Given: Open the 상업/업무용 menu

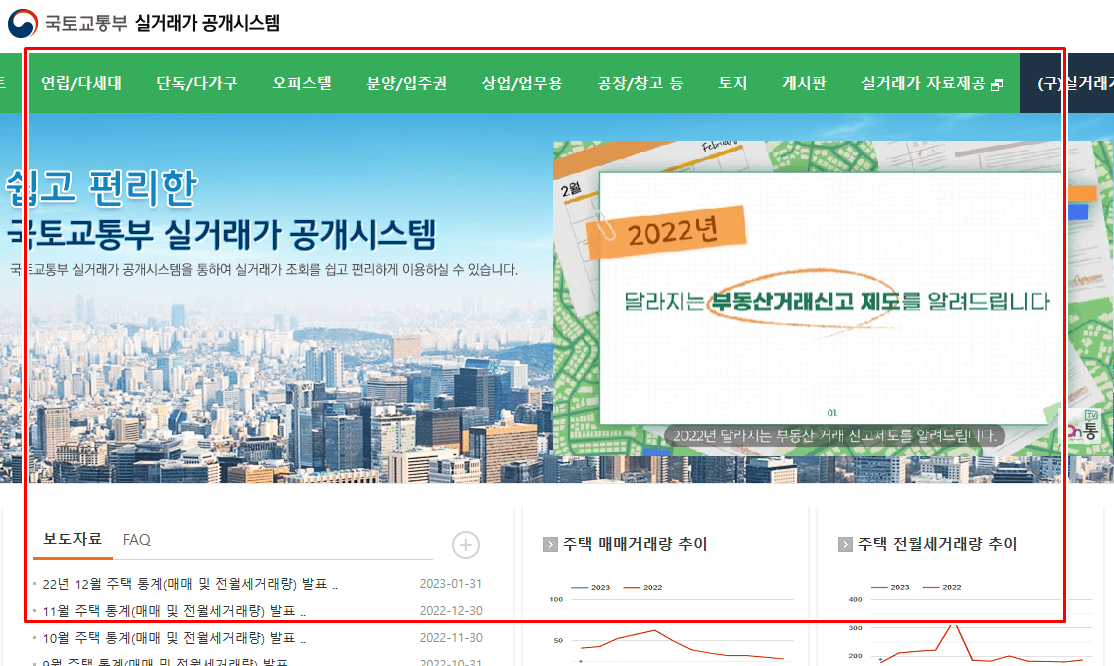Looking at the screenshot, I should point(522,83).
